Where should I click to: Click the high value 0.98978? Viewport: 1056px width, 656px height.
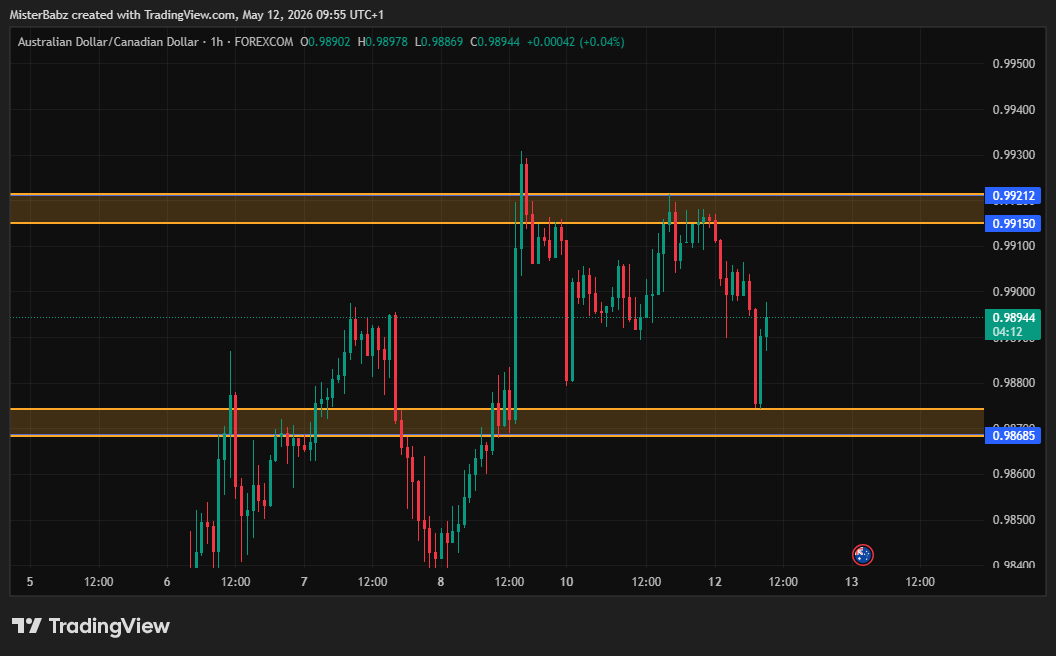pos(387,42)
